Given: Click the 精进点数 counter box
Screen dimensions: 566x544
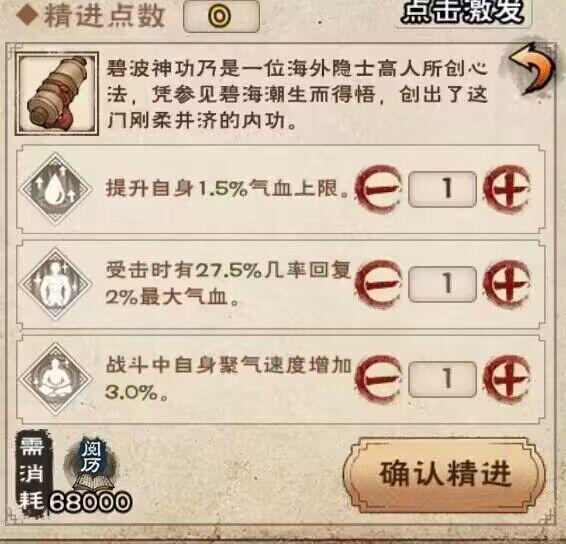Looking at the screenshot, I should pos(222,16).
